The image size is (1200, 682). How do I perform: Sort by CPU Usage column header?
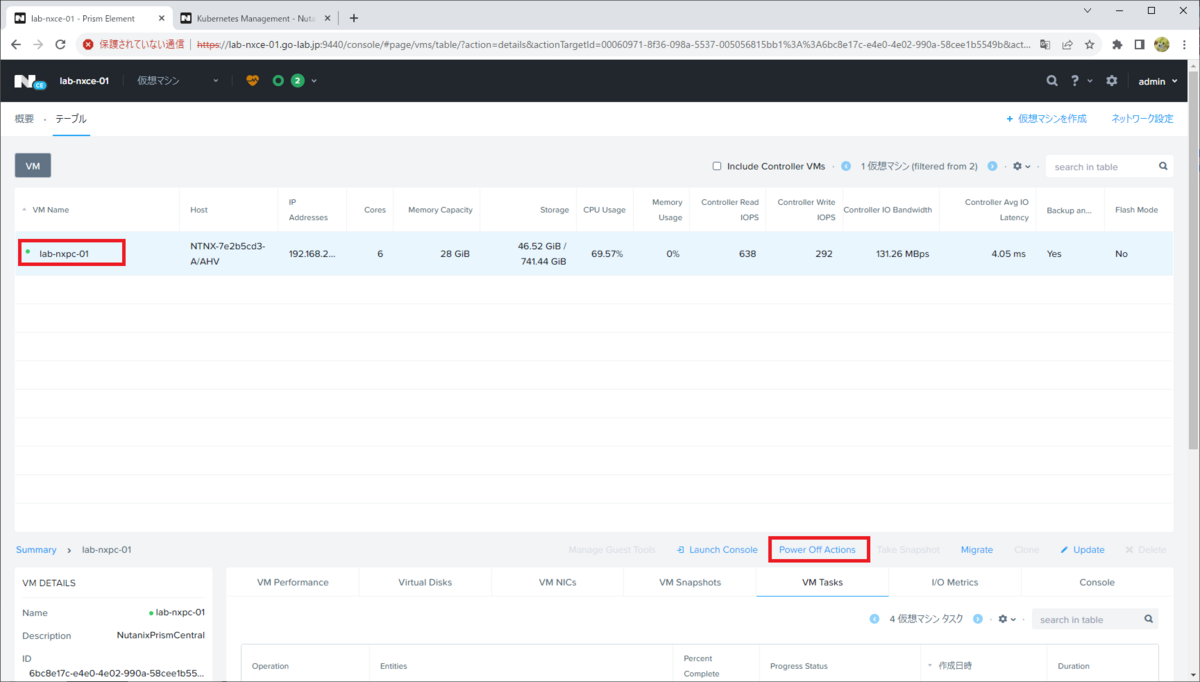(x=604, y=210)
